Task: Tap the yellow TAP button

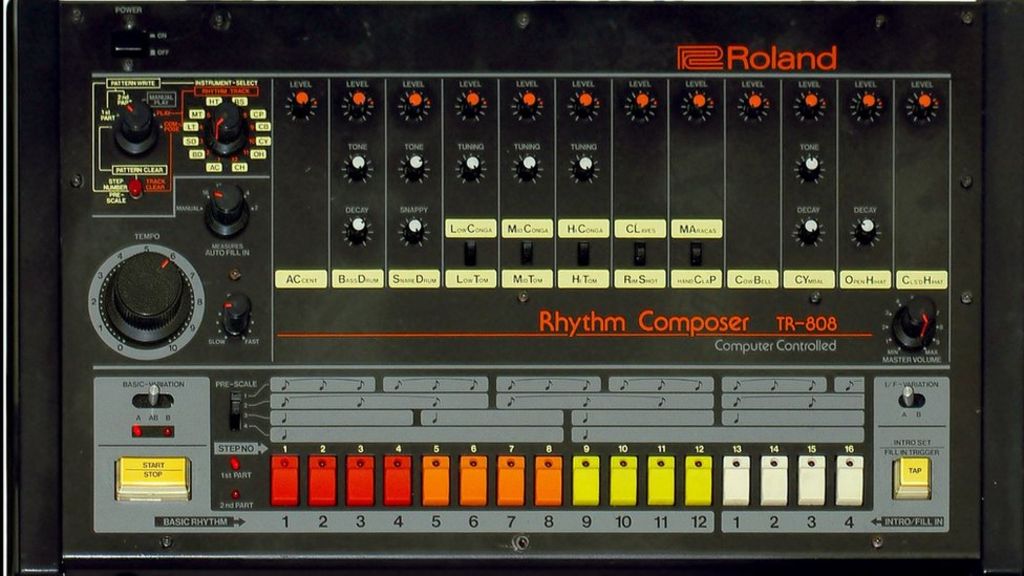Action: (912, 477)
